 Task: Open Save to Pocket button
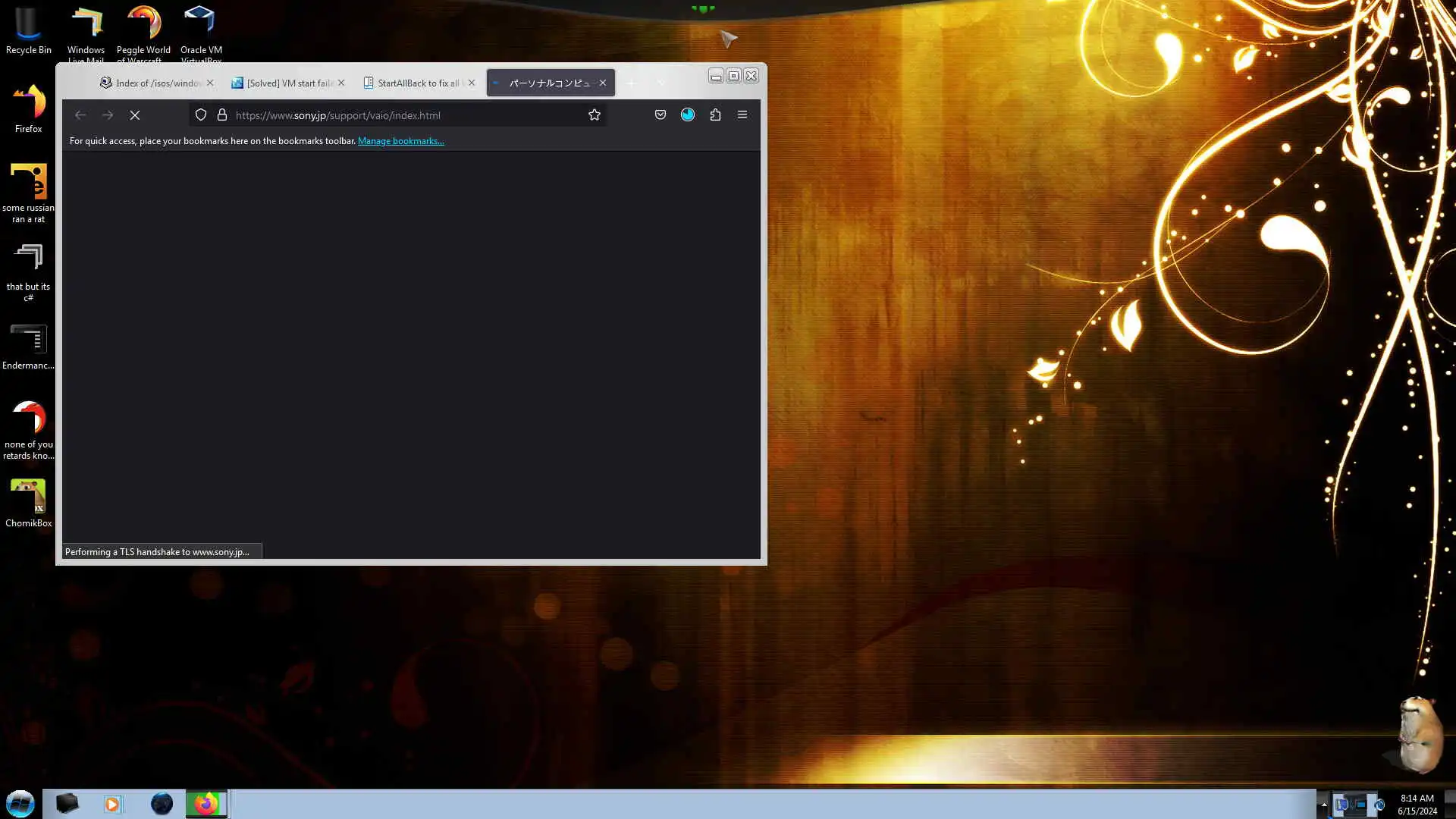point(661,115)
